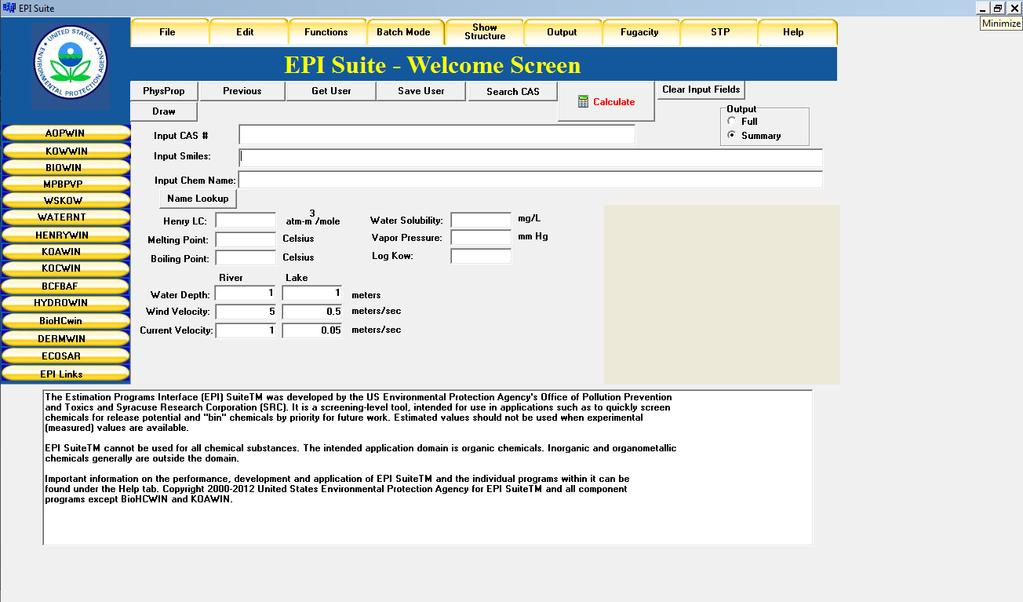Click the River Current Velocity field
The image size is (1023, 602).
point(245,331)
